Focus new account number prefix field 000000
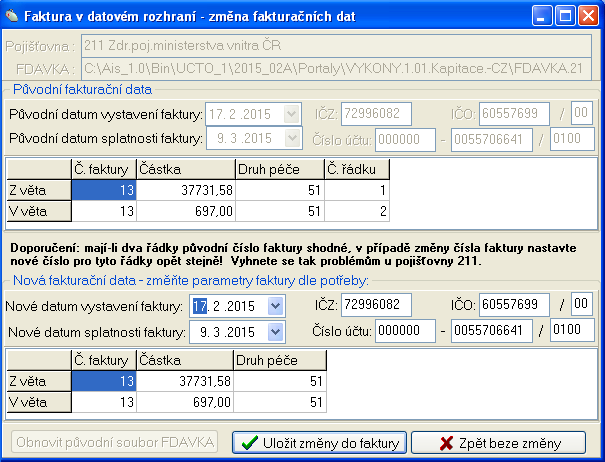 pyautogui.click(x=404, y=331)
